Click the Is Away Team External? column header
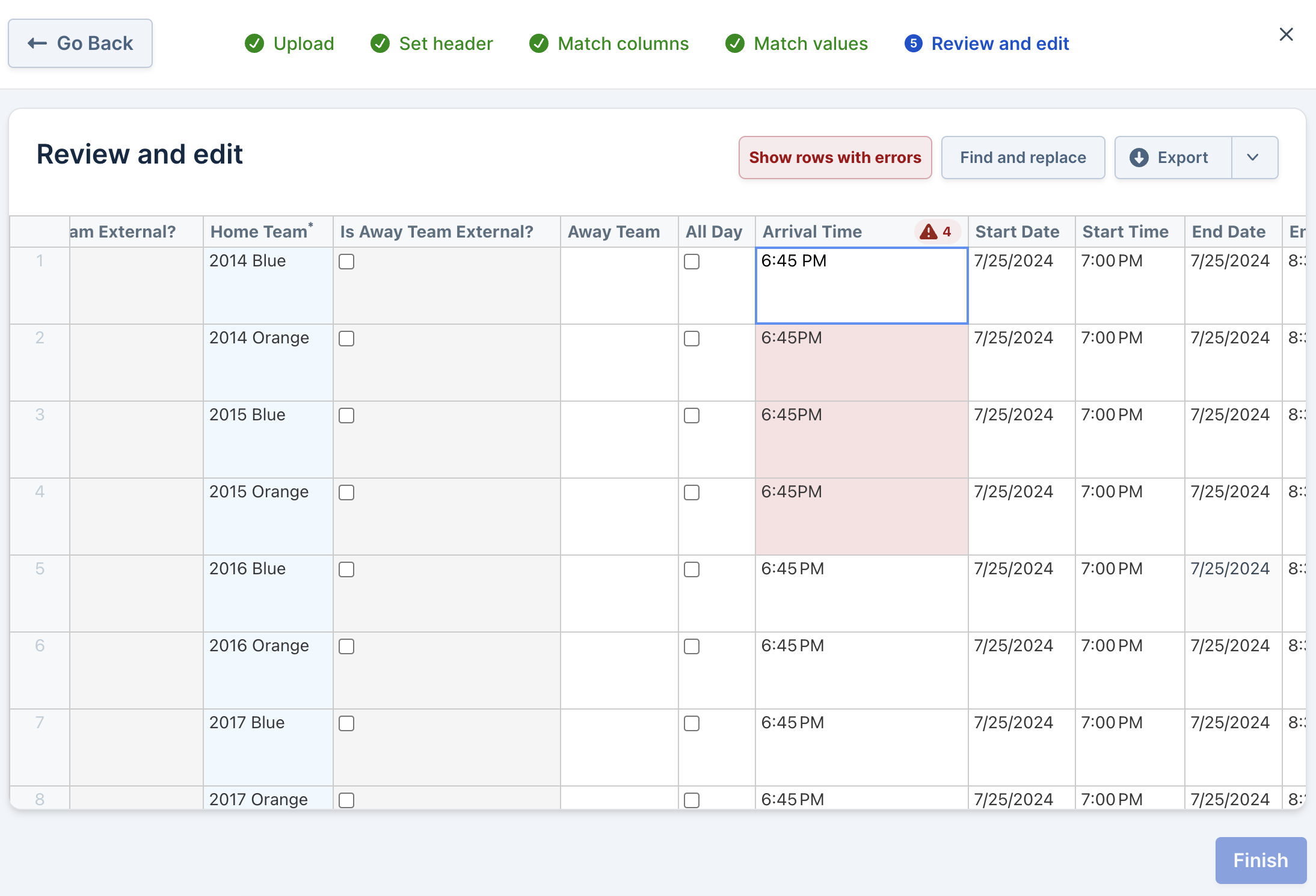This screenshot has width=1316, height=896. coord(446,232)
